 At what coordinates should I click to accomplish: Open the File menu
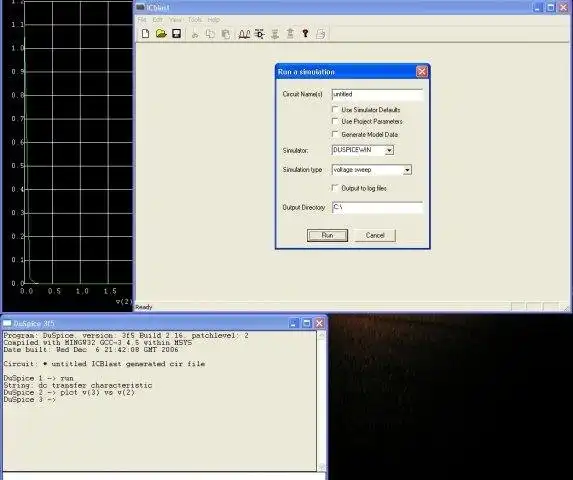pos(142,20)
